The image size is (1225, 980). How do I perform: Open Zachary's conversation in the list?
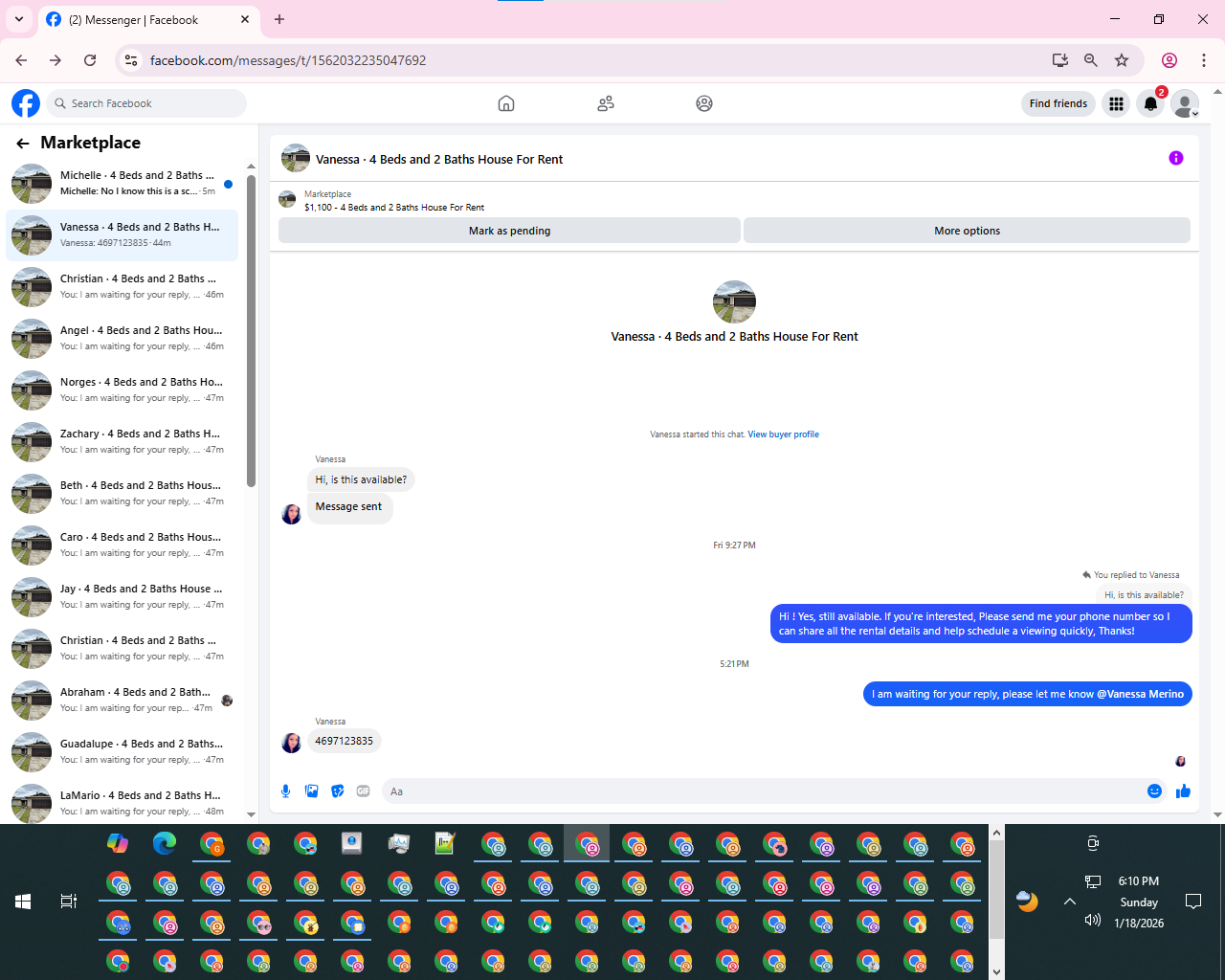pos(122,441)
